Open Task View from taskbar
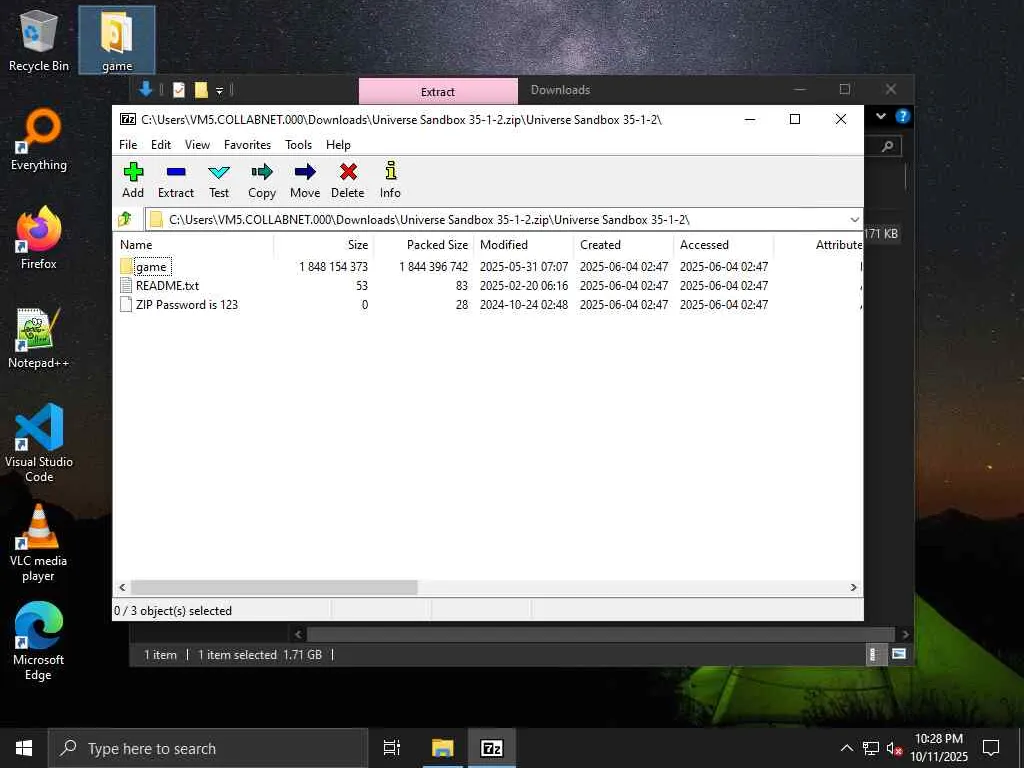This screenshot has width=1024, height=768. [x=392, y=748]
